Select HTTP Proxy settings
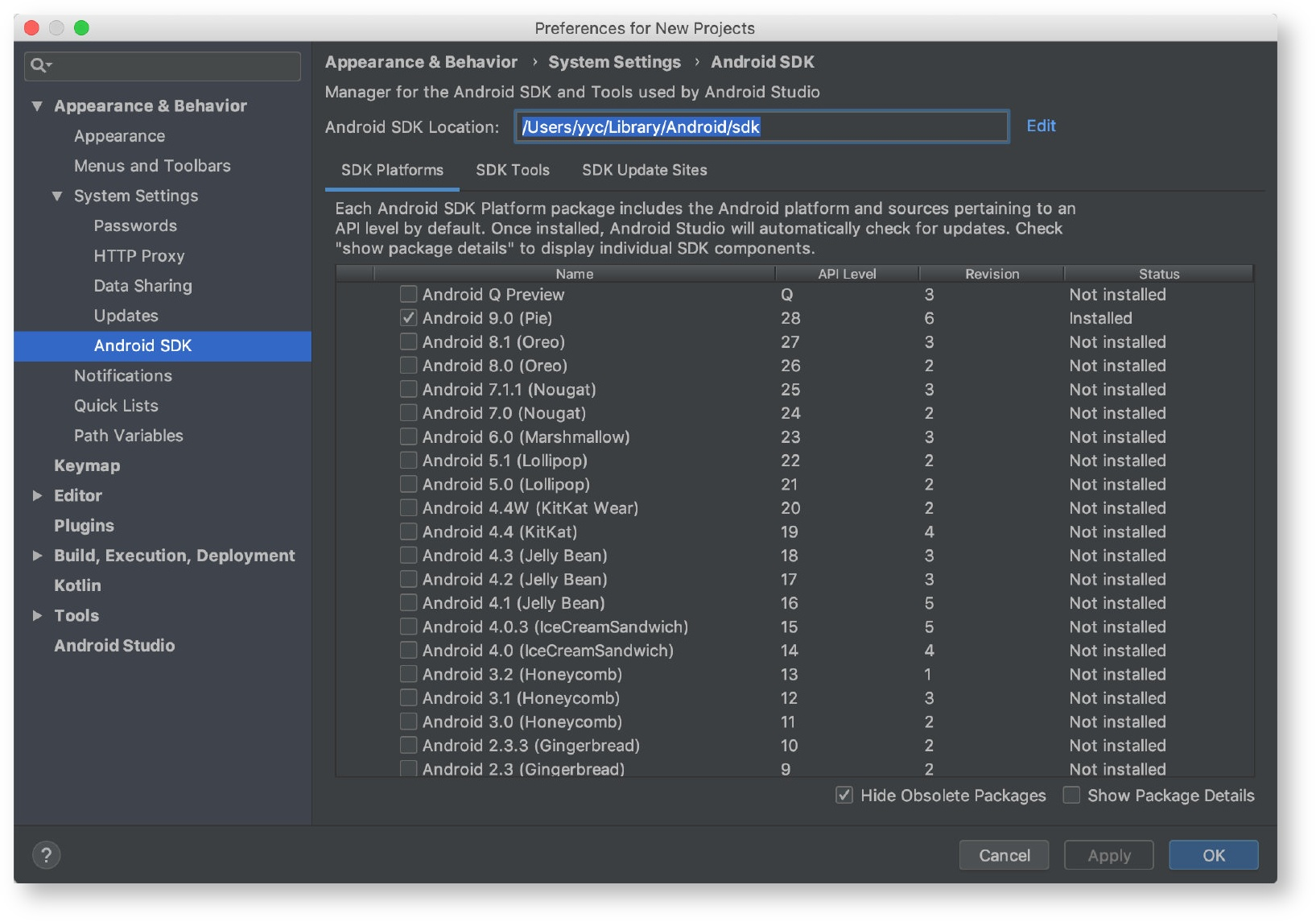The height and width of the screenshot is (922, 1316). point(139,256)
